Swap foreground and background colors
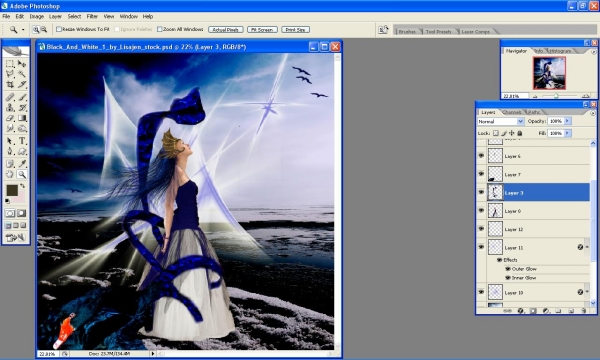The height and width of the screenshot is (360, 600). click(23, 186)
